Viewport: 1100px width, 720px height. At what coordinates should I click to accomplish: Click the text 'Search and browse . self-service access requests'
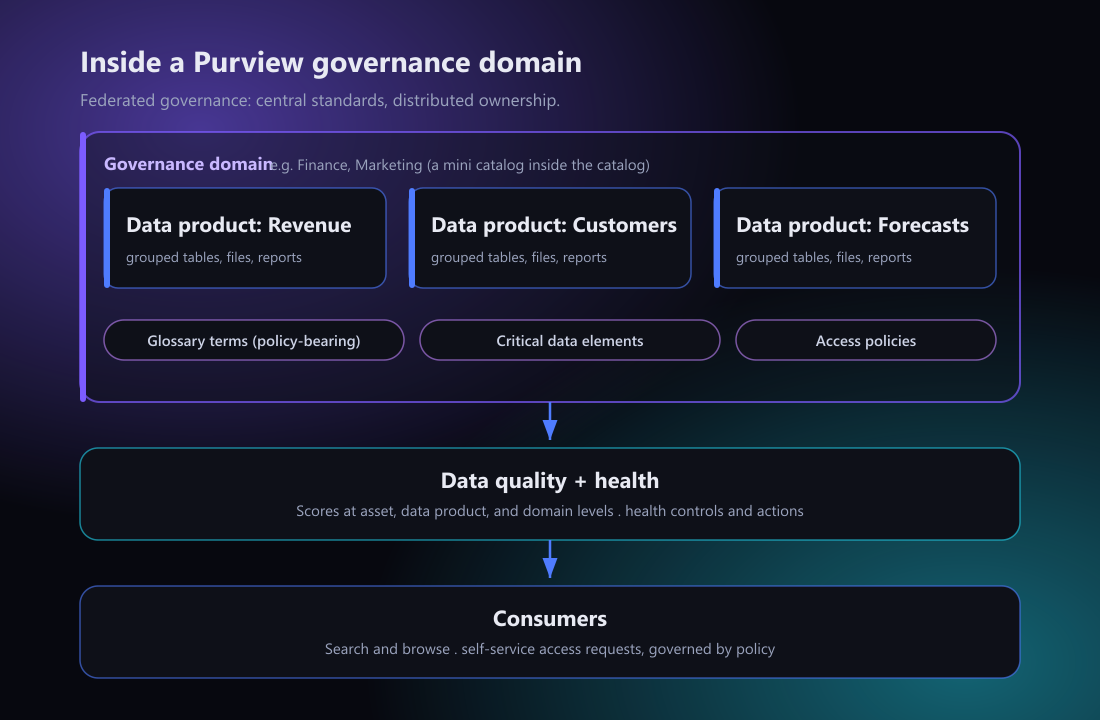[x=483, y=649]
